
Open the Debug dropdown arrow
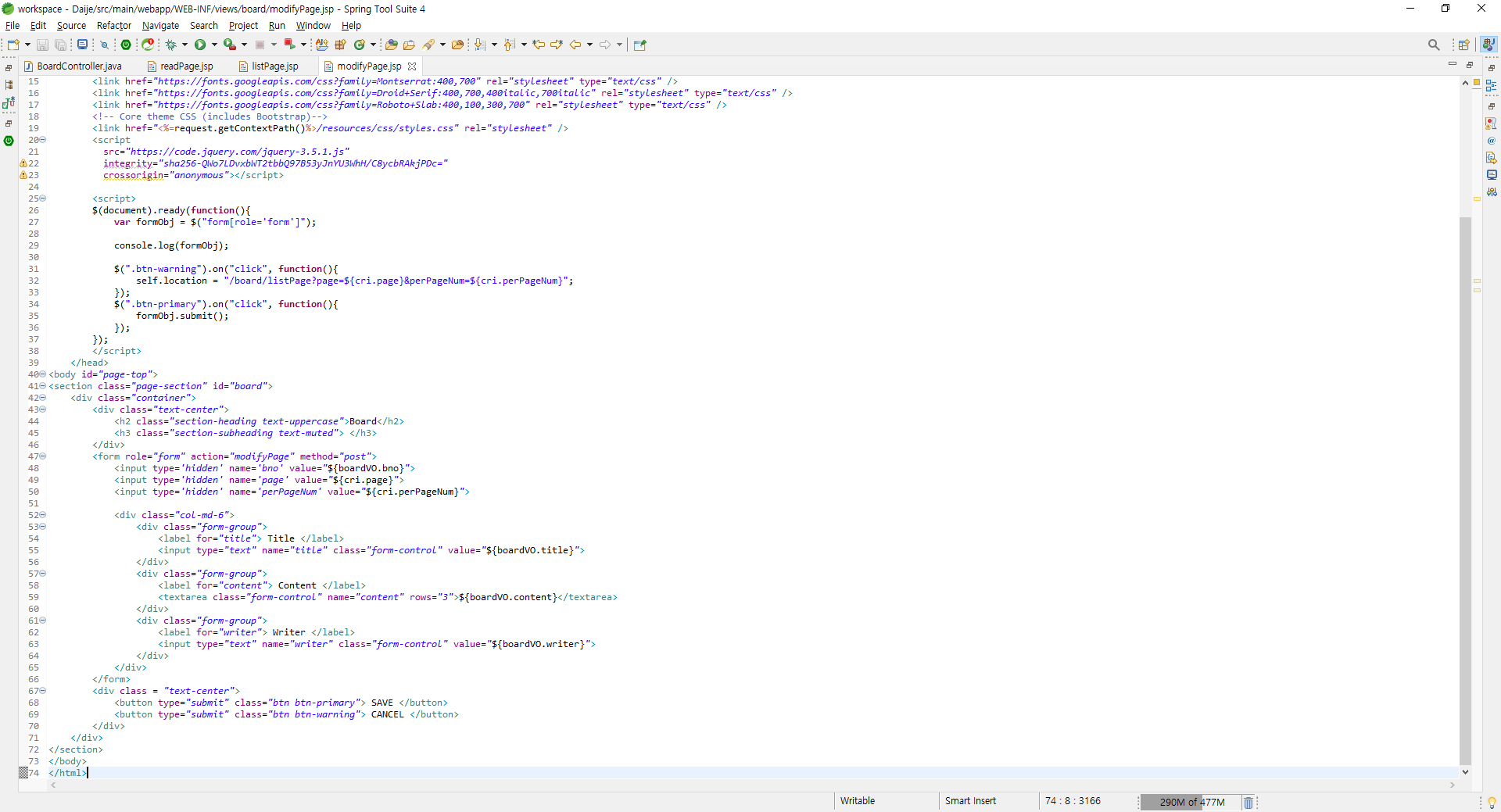point(184,45)
